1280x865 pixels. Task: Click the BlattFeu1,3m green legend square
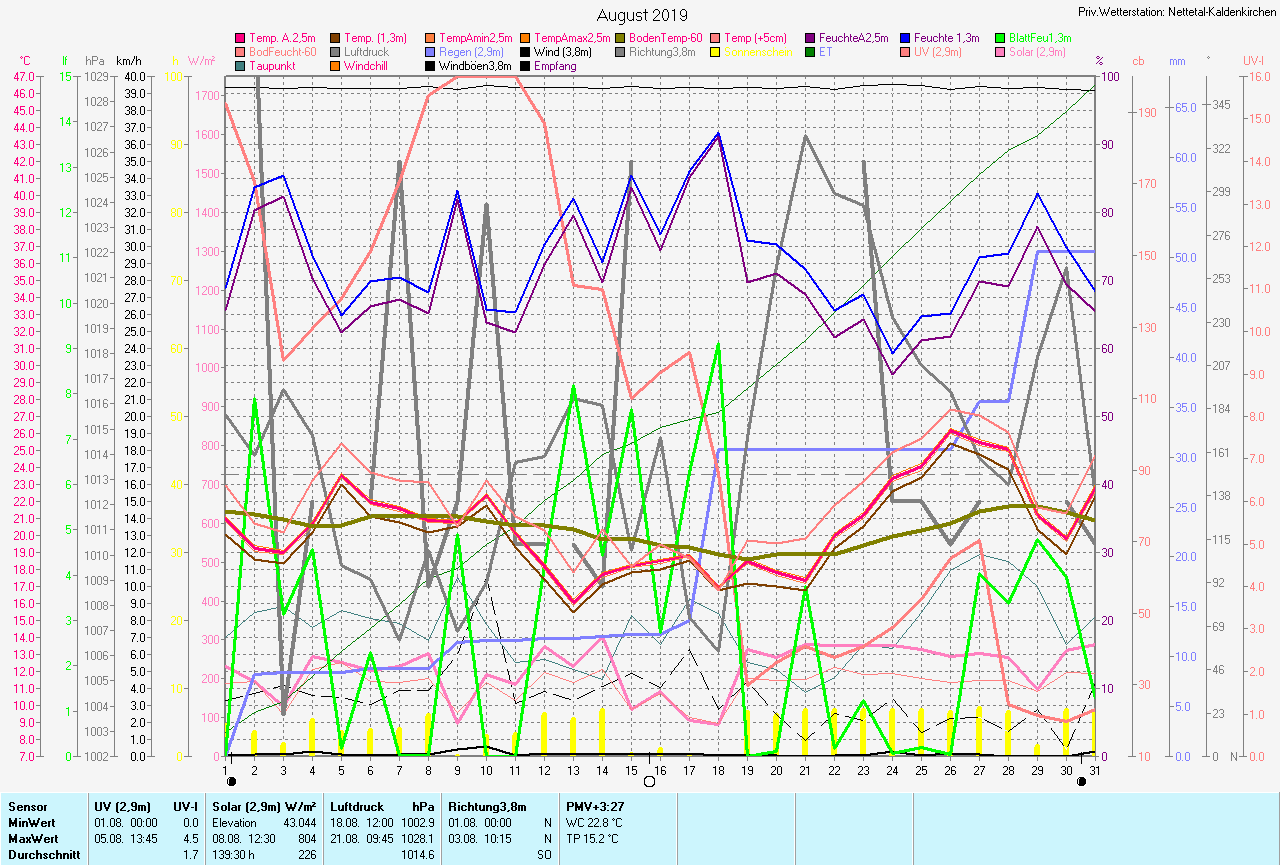(x=999, y=38)
